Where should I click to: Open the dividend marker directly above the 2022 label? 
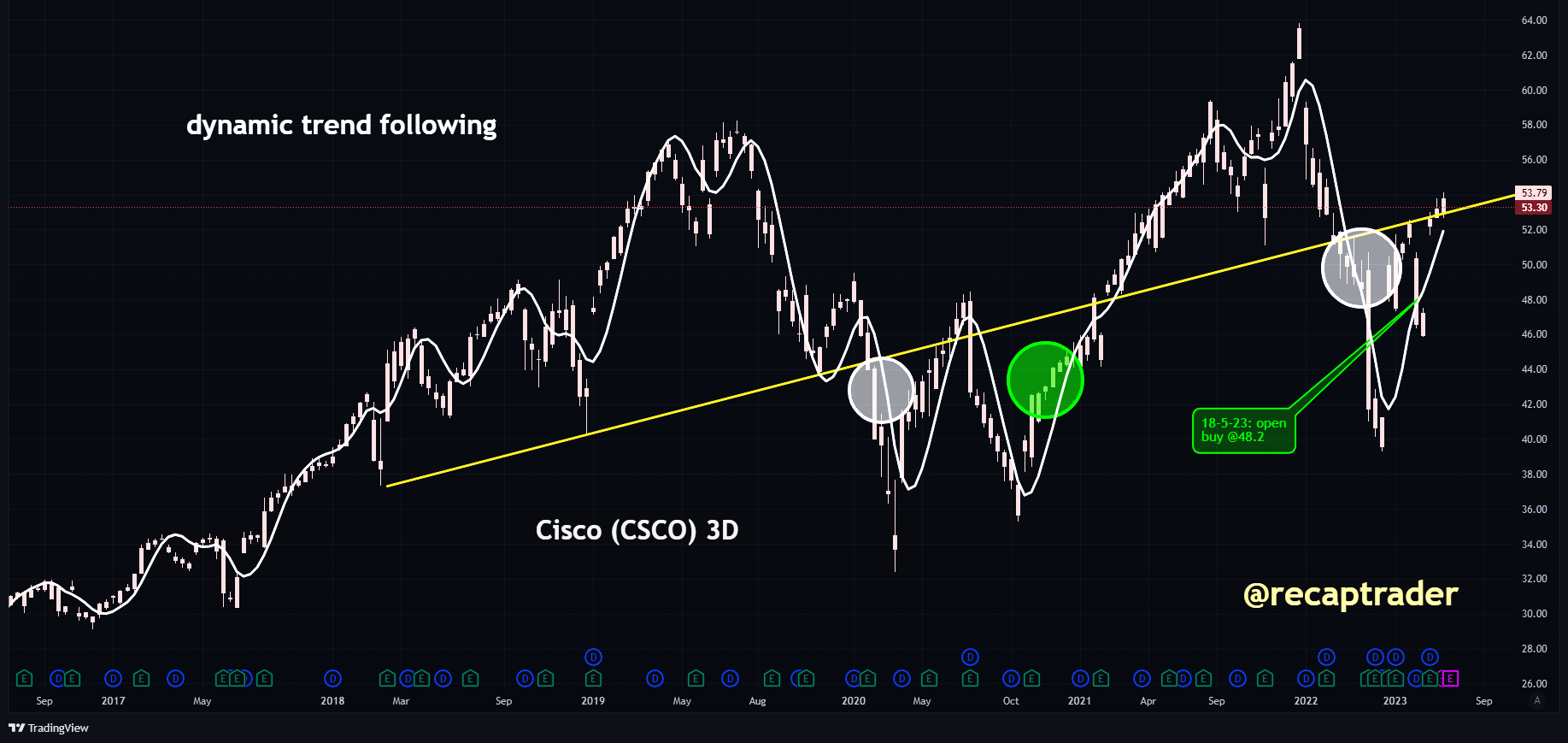point(1306,679)
